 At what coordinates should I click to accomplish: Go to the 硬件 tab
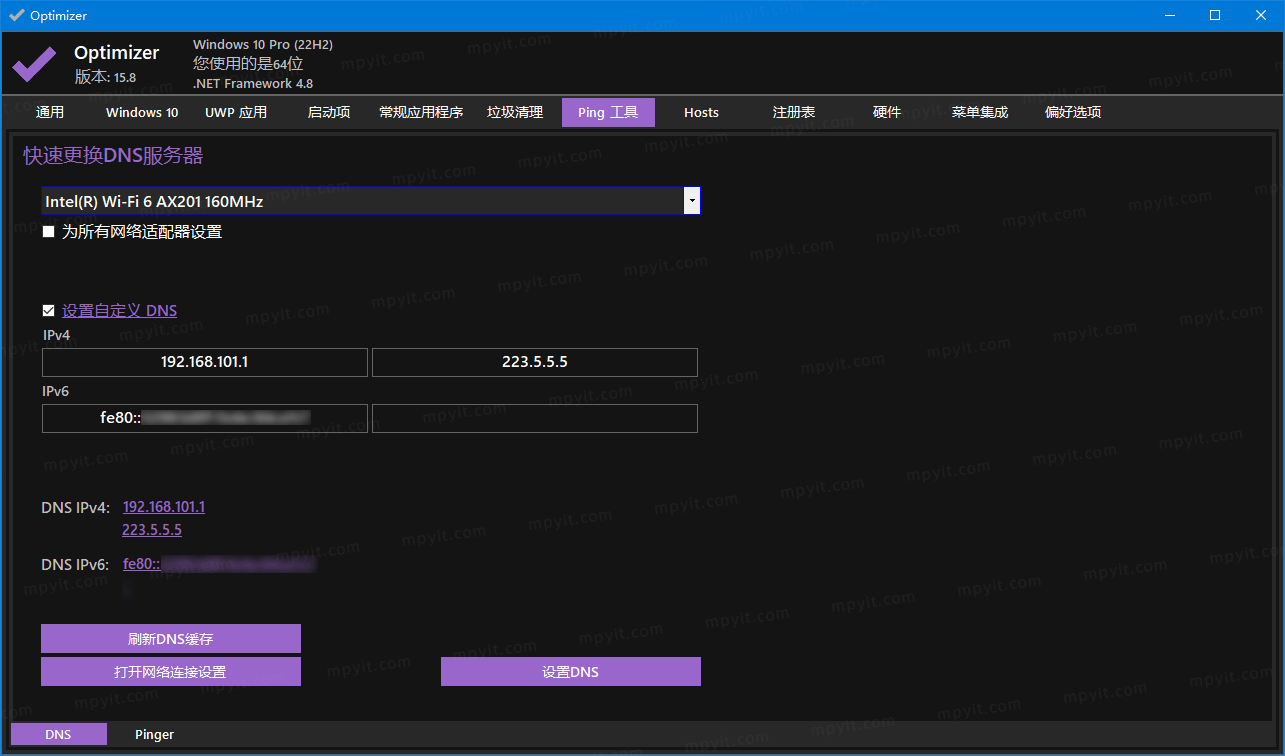click(887, 112)
